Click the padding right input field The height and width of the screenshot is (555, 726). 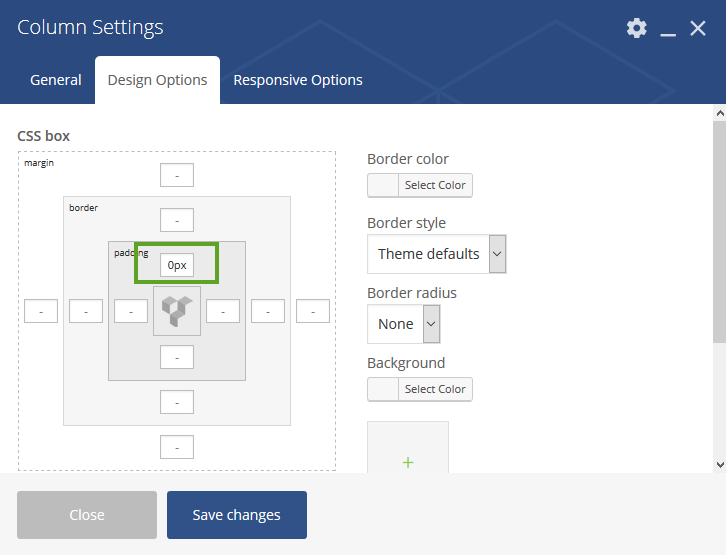pyautogui.click(x=223, y=311)
